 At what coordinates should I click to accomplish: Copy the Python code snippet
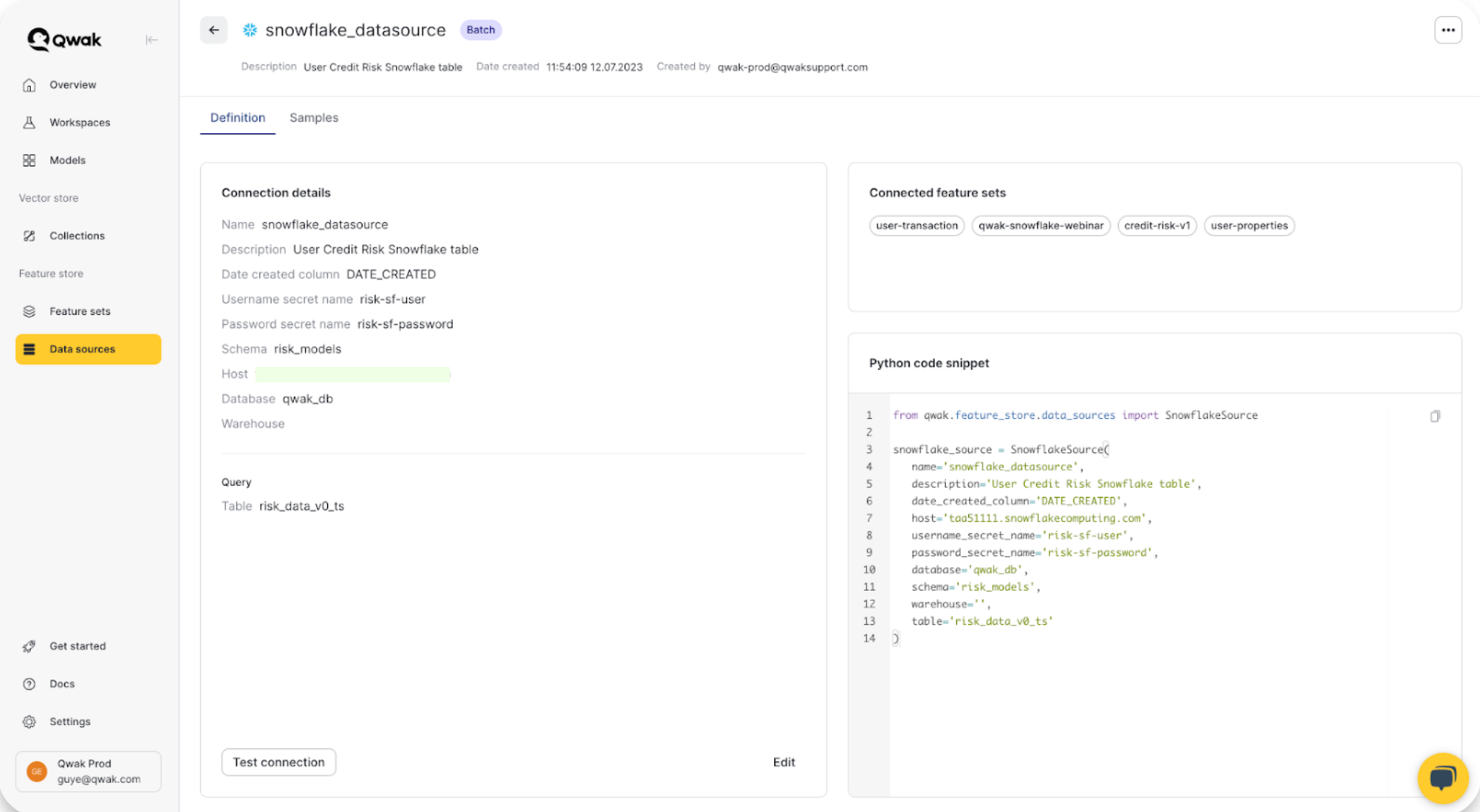1435,416
